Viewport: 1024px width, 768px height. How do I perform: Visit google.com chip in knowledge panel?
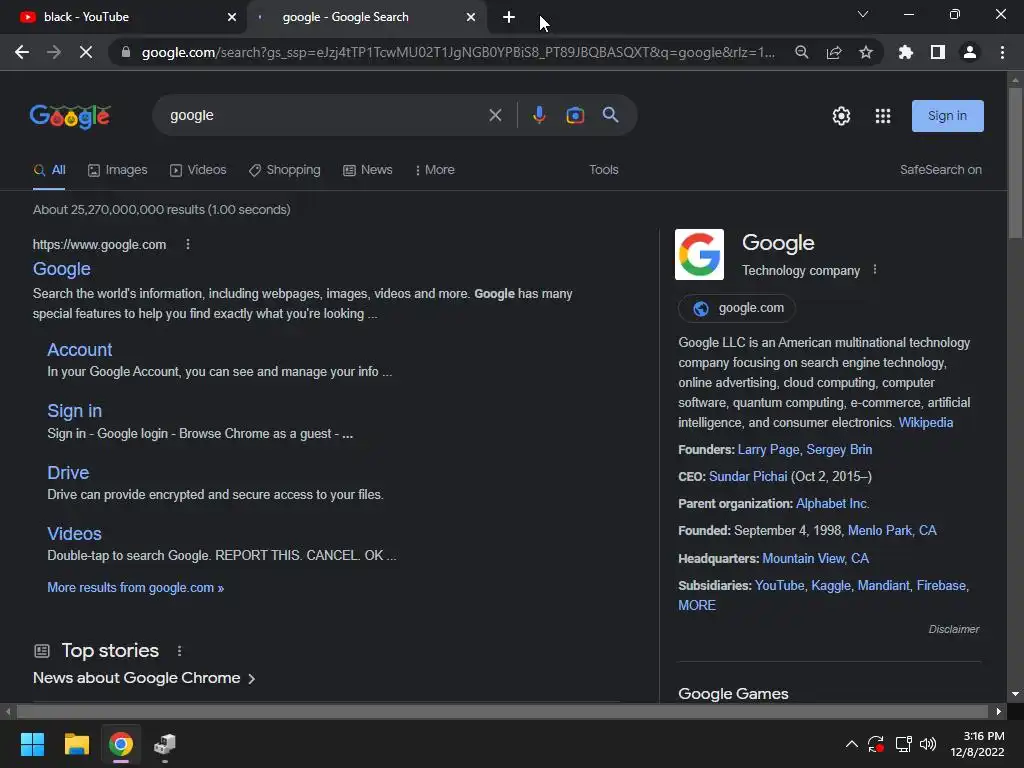(737, 308)
